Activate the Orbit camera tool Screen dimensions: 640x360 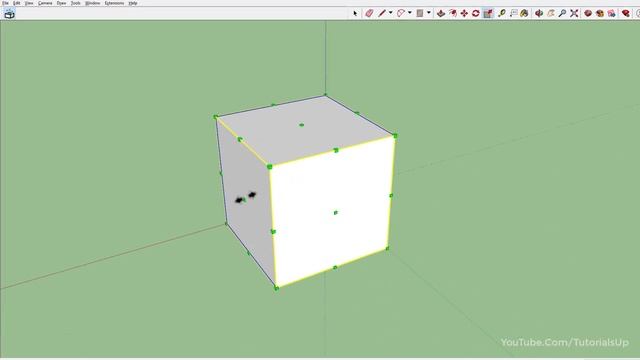[x=539, y=13]
